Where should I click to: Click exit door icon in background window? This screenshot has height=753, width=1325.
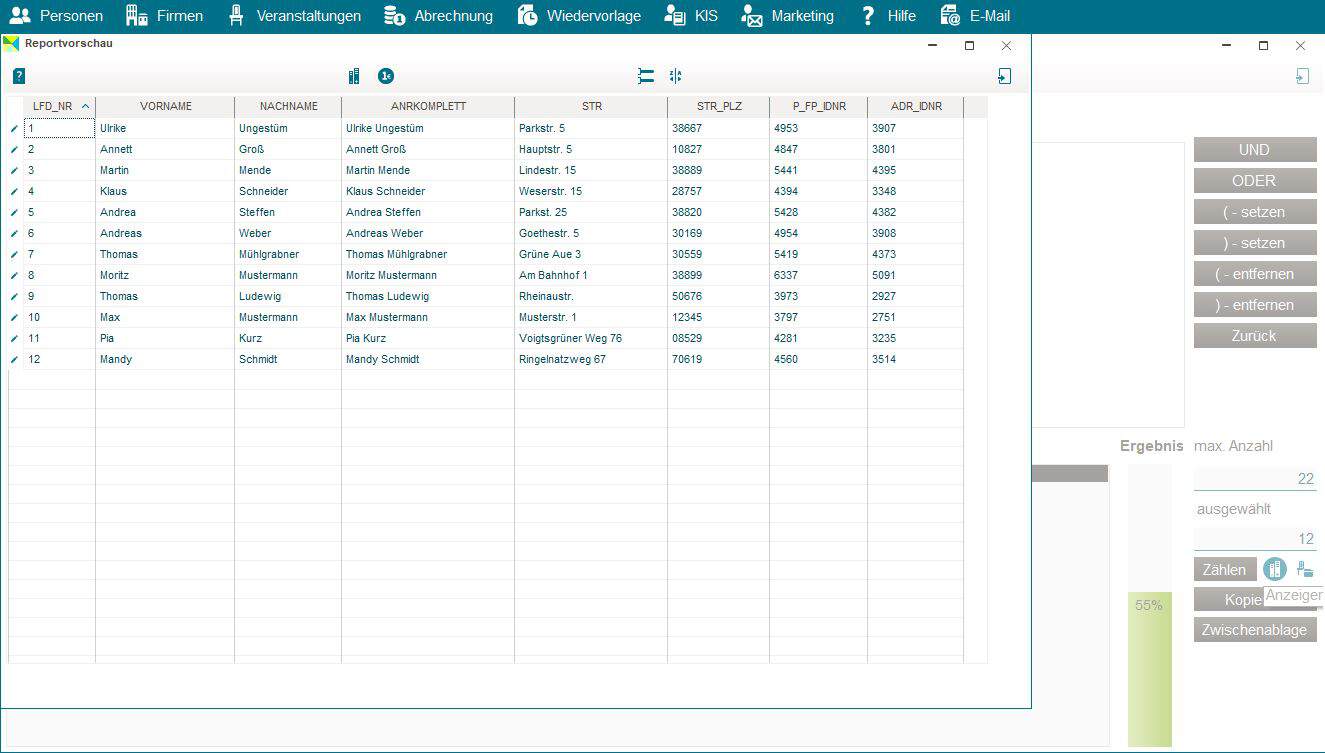click(x=1302, y=76)
